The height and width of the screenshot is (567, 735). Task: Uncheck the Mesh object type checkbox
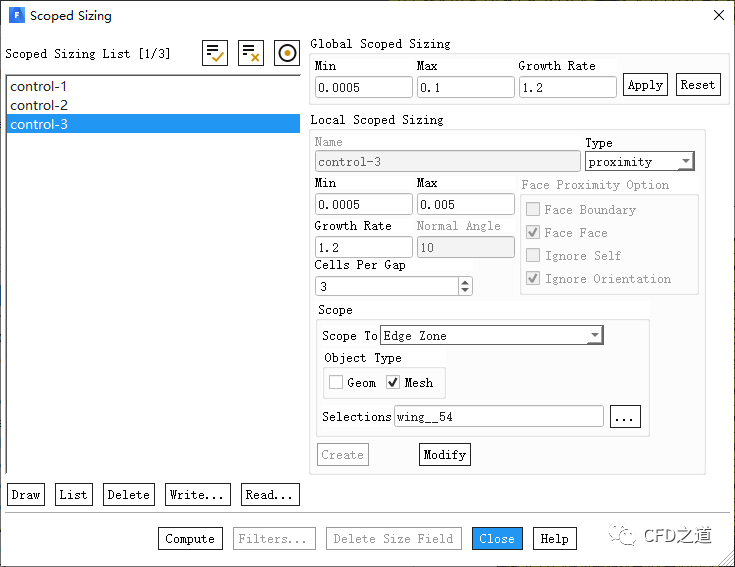(393, 382)
